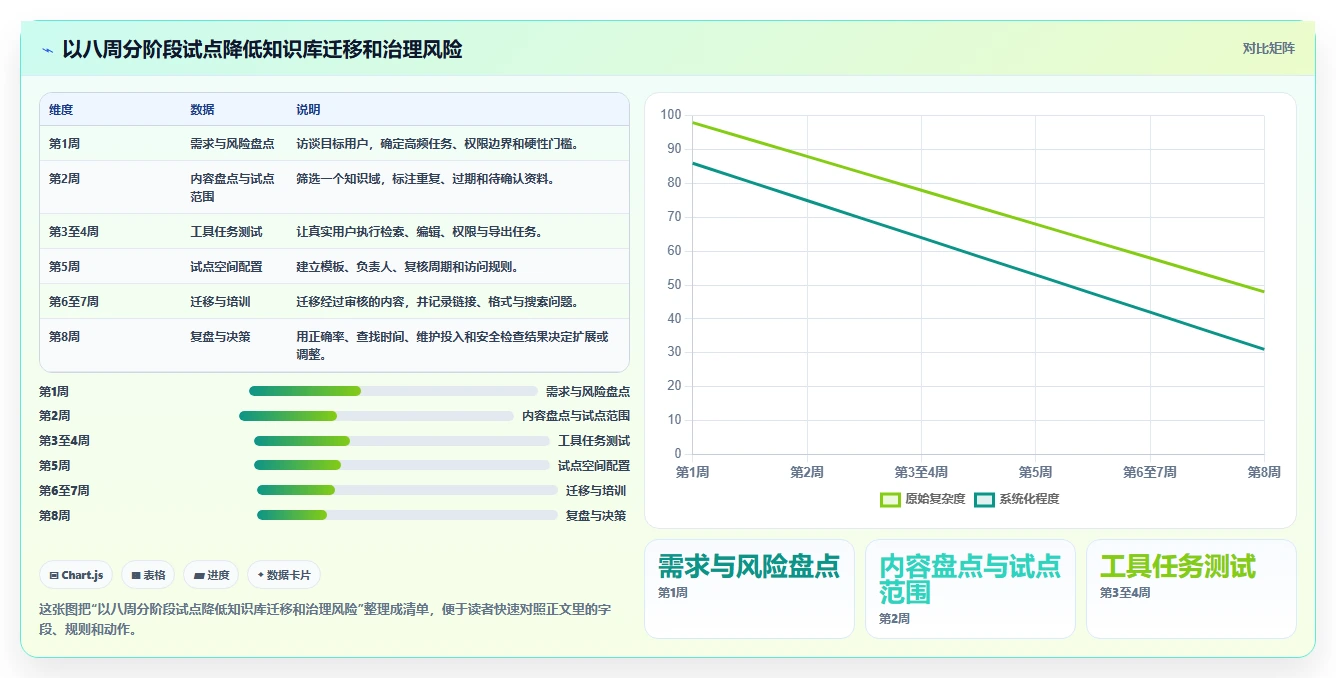Image resolution: width=1336 pixels, height=678 pixels.
Task: Click the 进度 chip icon
Action: coord(198,575)
